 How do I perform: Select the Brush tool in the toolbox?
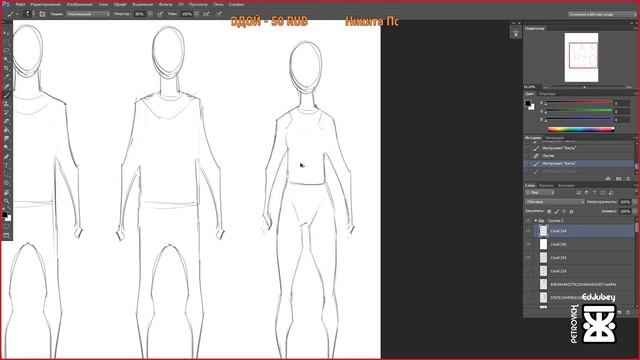tap(7, 95)
